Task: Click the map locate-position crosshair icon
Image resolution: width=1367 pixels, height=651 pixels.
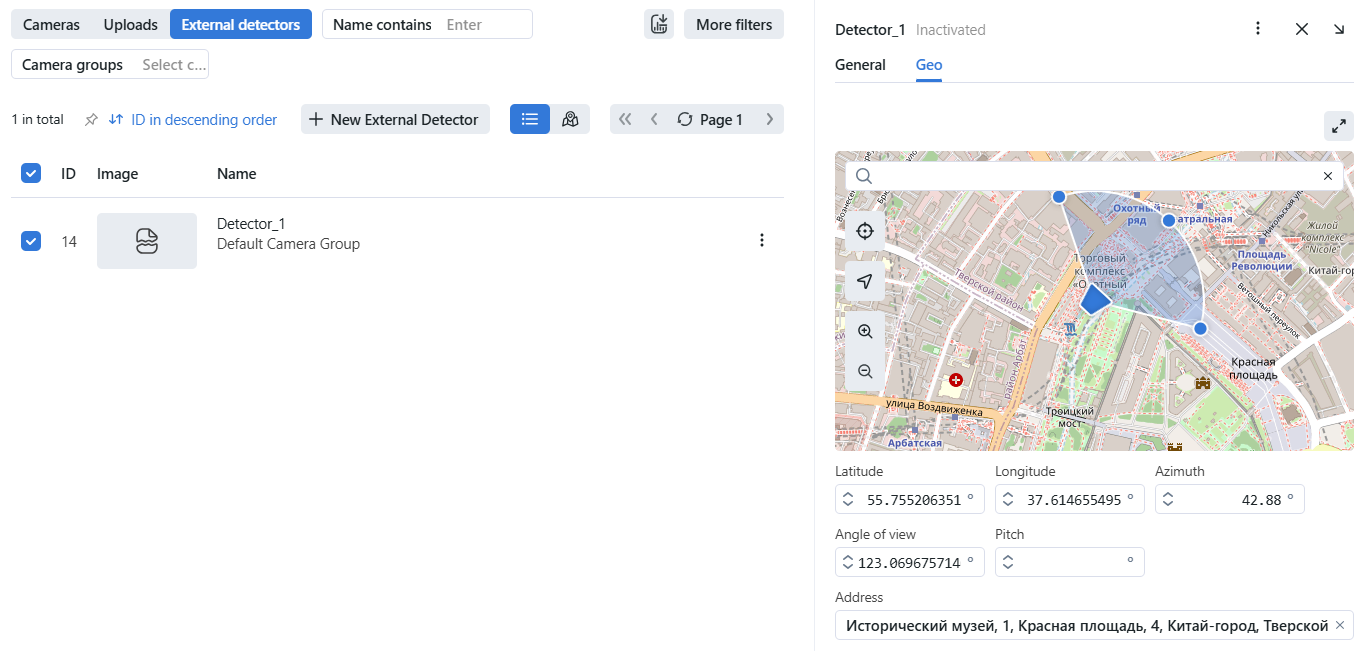Action: [x=865, y=231]
